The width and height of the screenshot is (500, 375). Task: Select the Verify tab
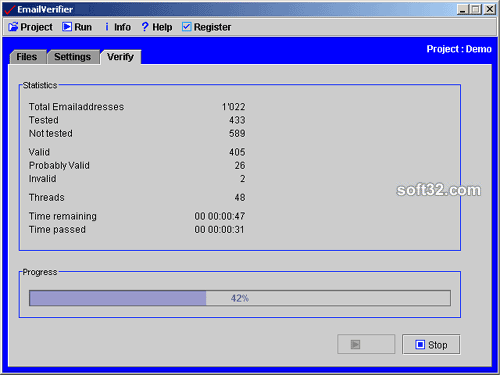tap(121, 57)
